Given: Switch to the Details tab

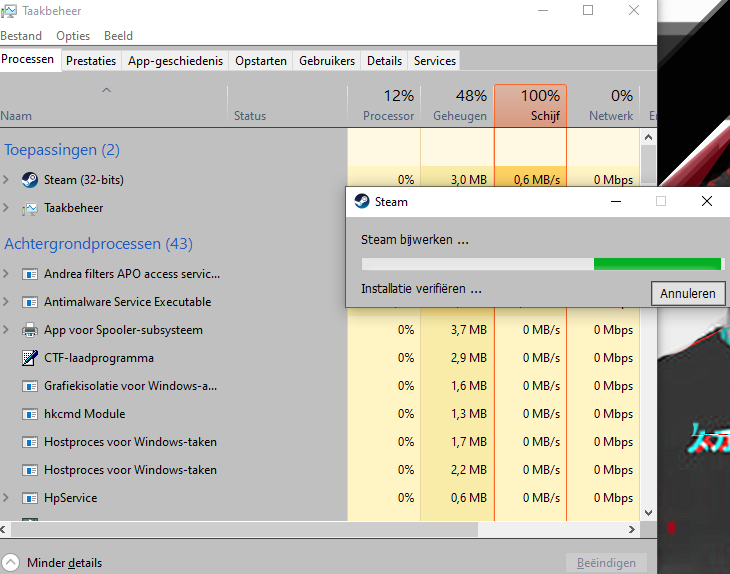Looking at the screenshot, I should pos(384,61).
